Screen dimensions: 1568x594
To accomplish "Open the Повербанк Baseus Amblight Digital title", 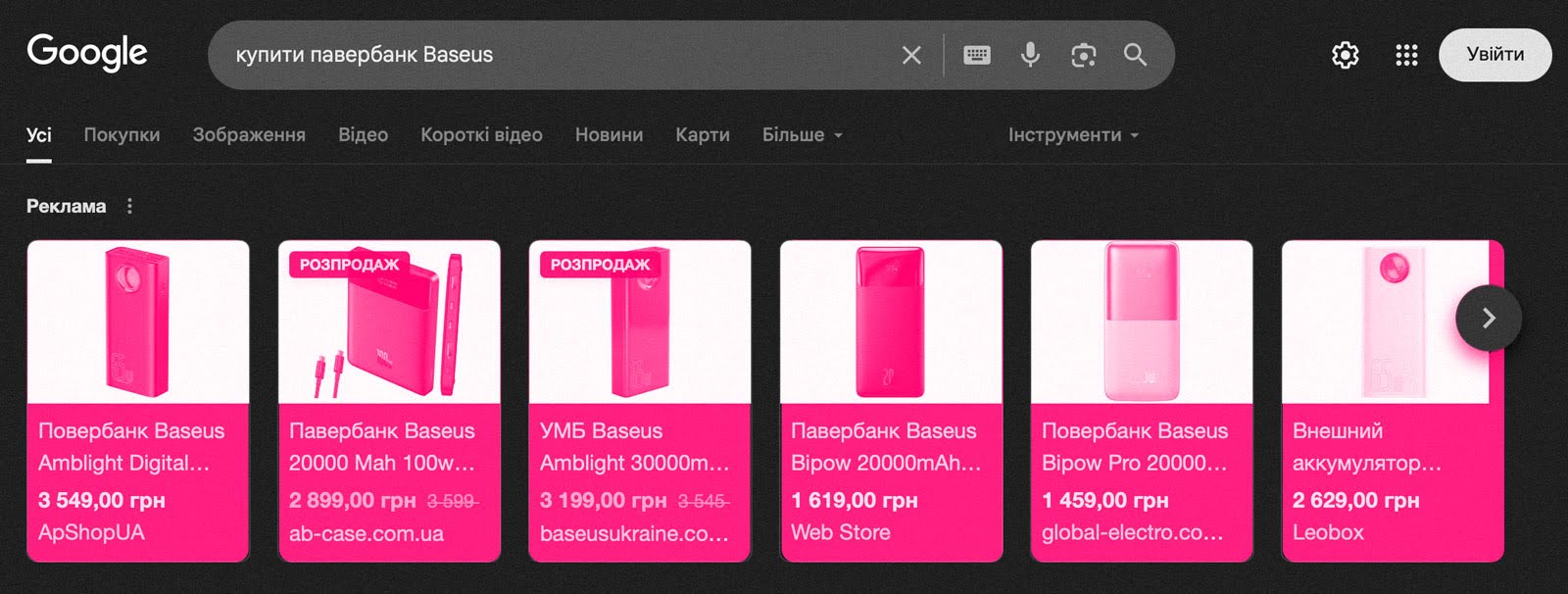I will [x=131, y=447].
